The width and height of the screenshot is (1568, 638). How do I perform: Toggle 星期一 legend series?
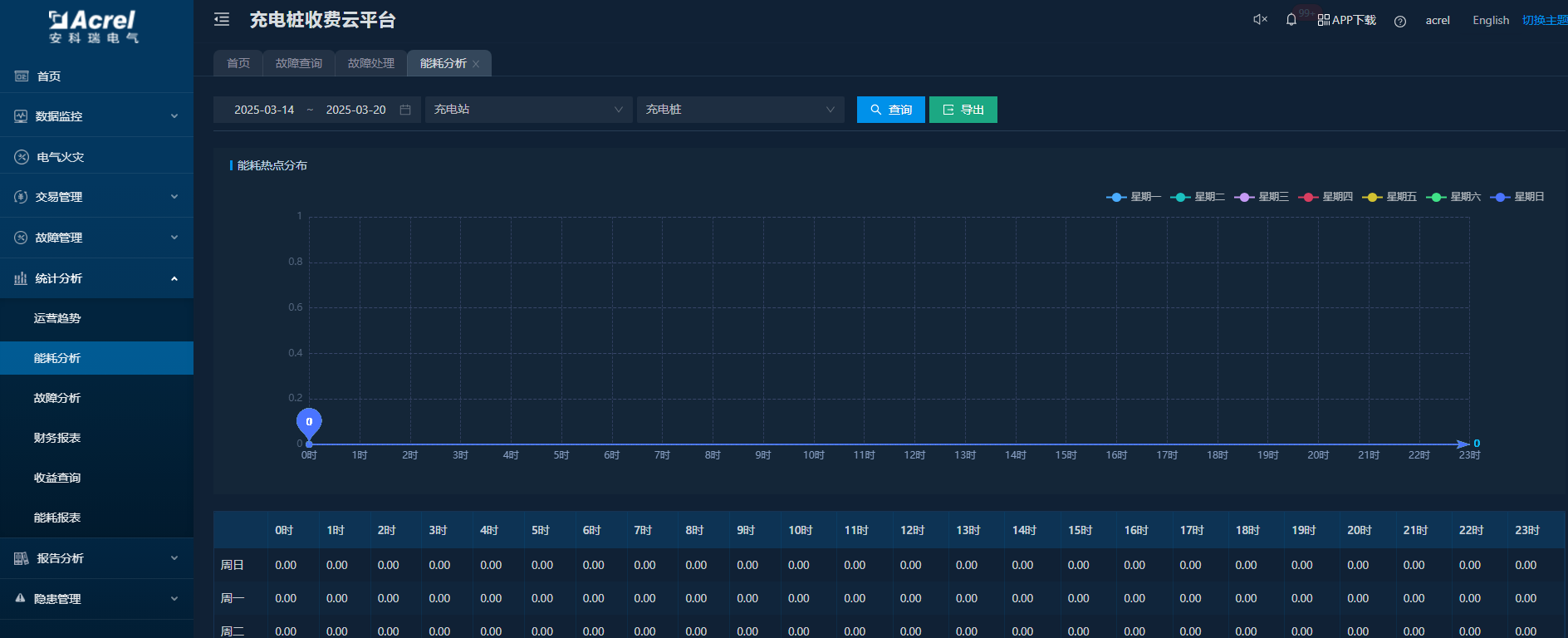(1133, 197)
